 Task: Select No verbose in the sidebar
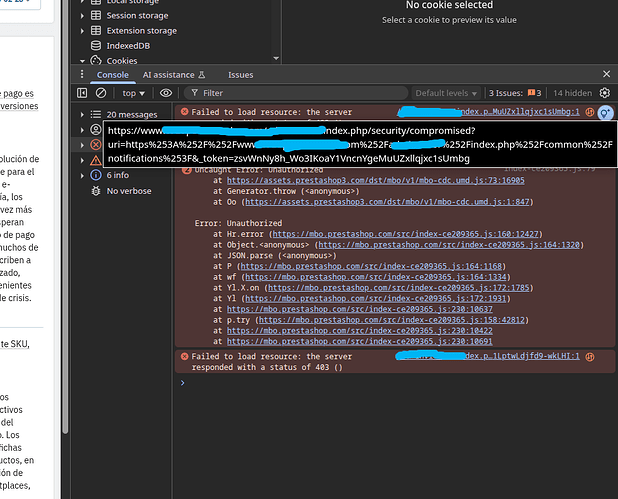point(129,191)
